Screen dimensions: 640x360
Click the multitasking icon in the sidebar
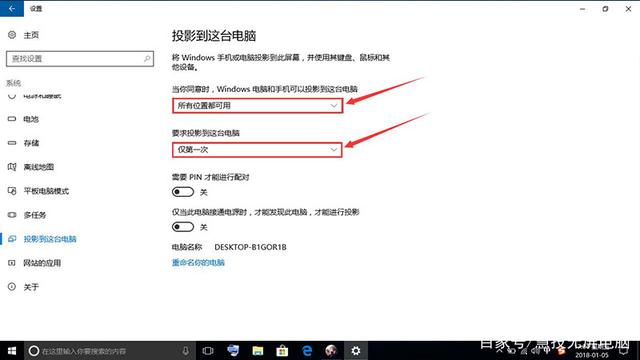pos(12,215)
